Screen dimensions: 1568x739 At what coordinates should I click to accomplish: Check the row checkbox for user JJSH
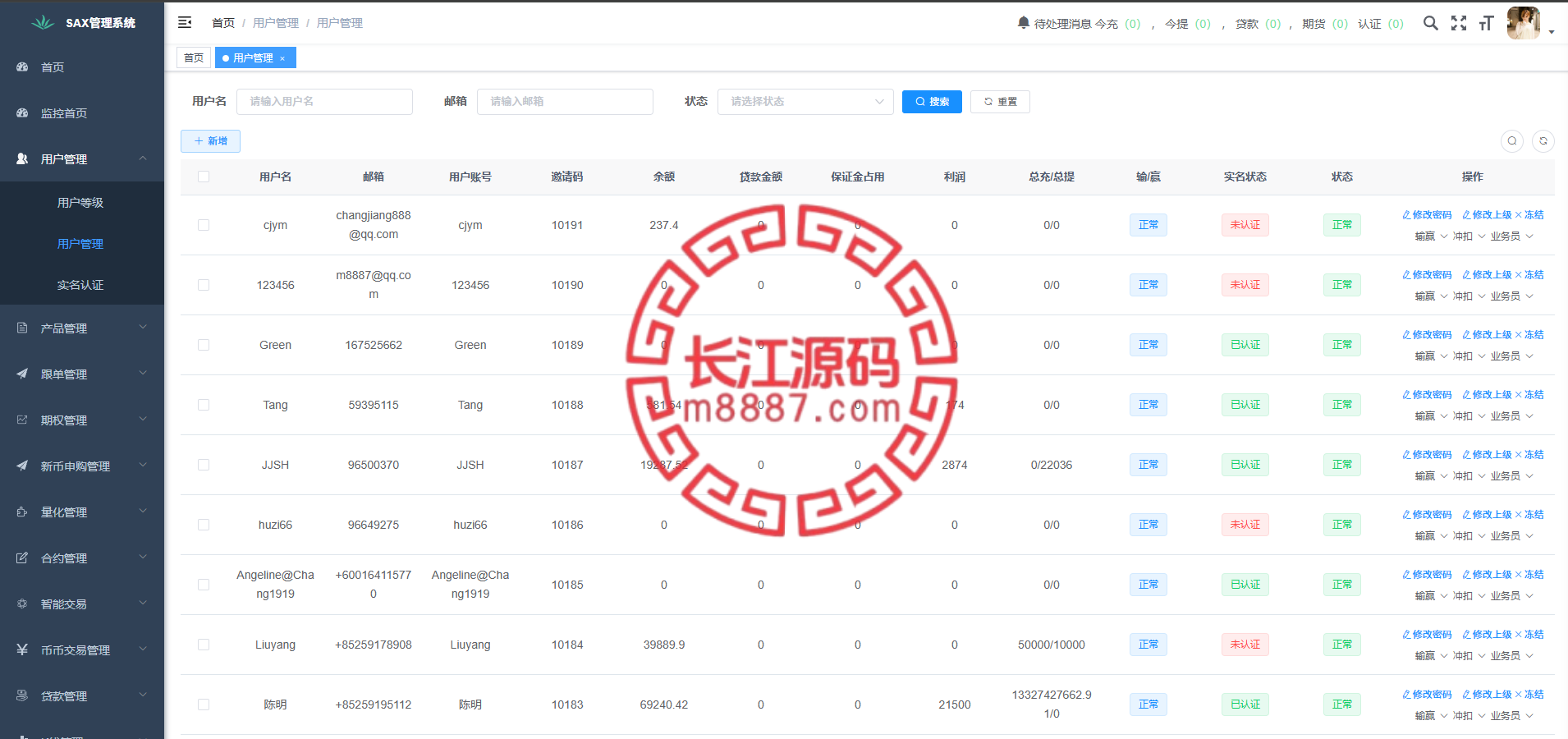point(204,465)
